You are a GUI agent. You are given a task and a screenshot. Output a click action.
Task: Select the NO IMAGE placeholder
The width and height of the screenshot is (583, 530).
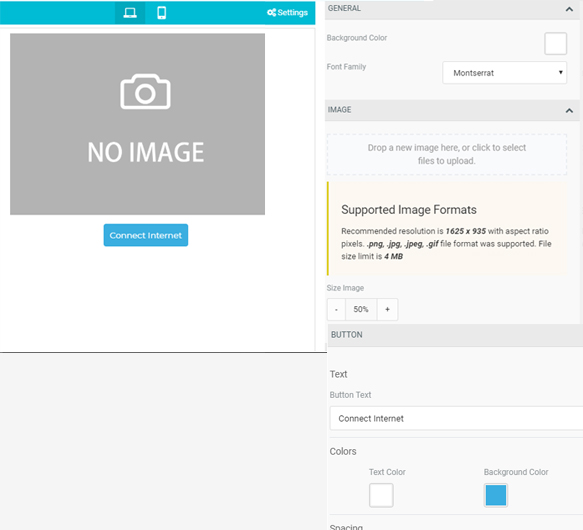tap(138, 124)
